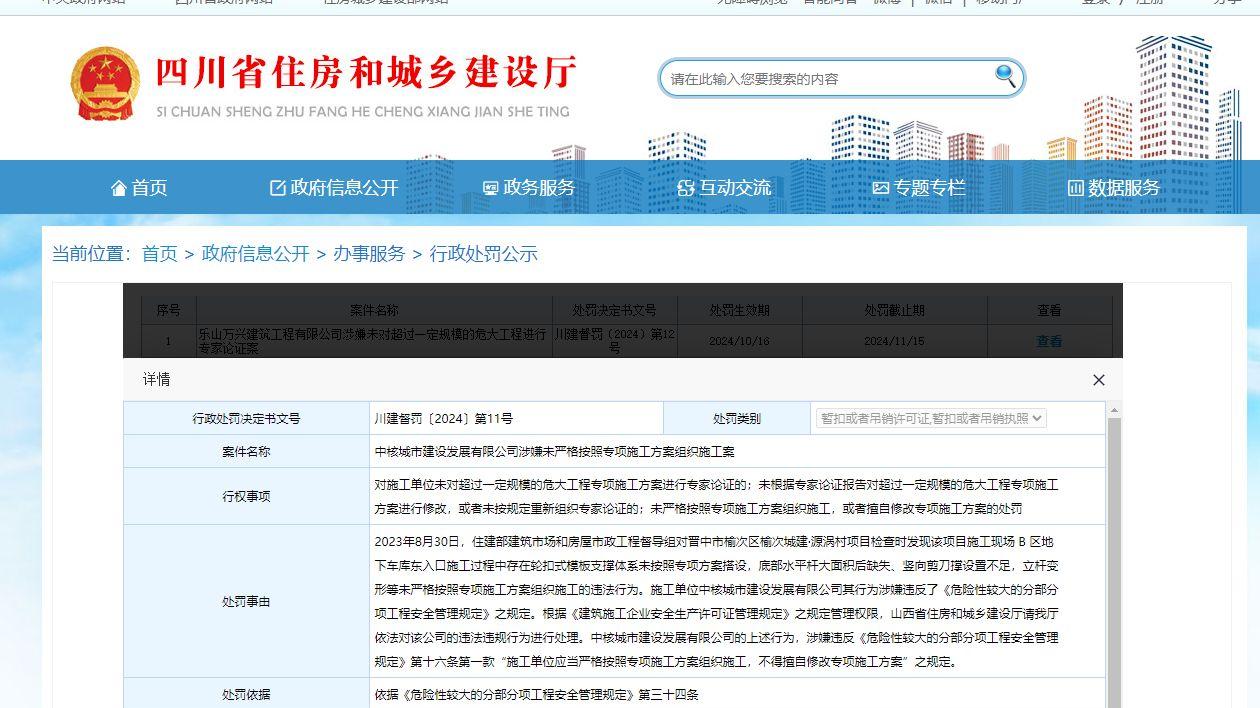Click the search magnifier icon
Image resolution: width=1260 pixels, height=708 pixels.
(1005, 77)
